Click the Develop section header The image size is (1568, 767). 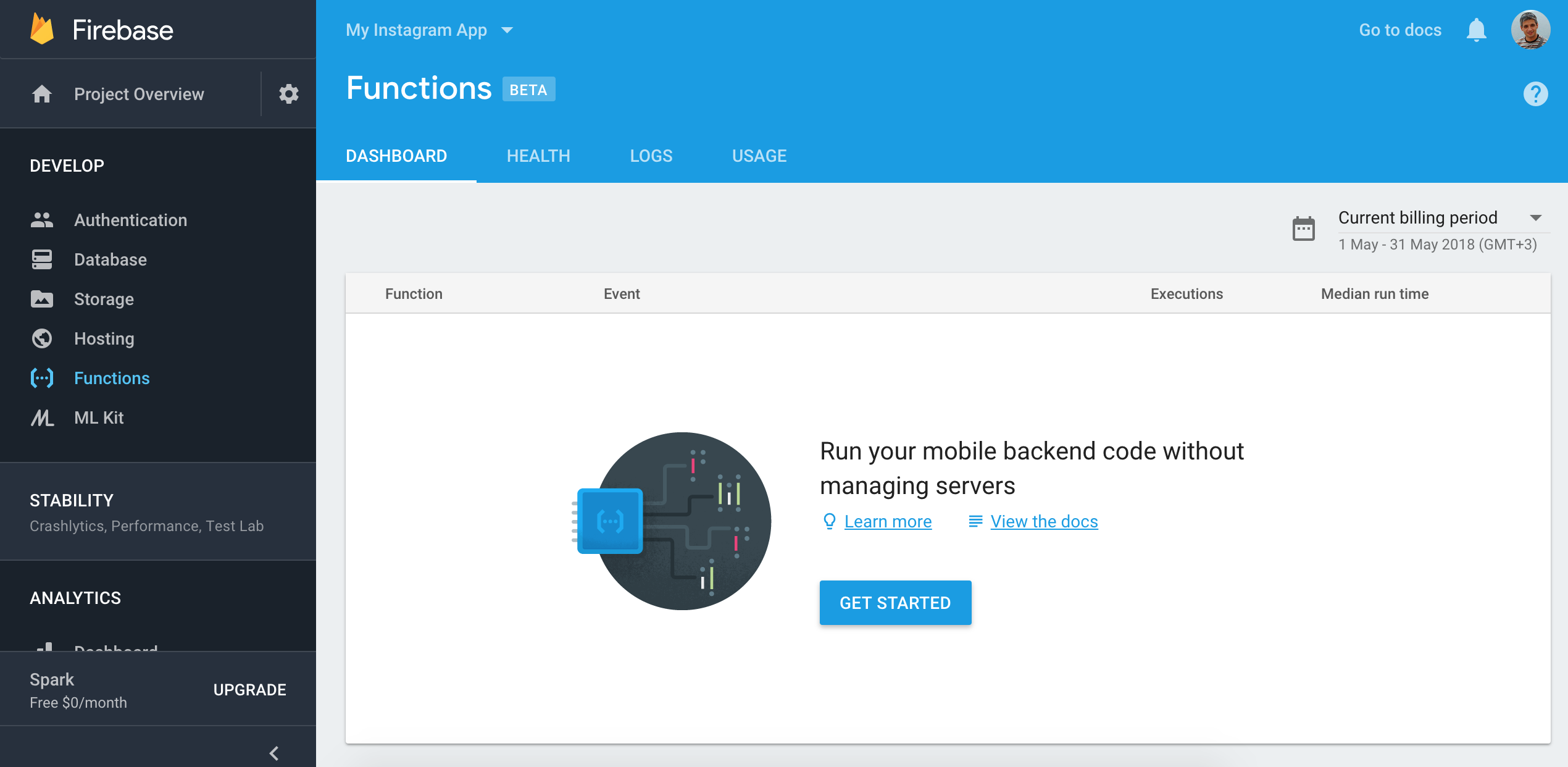[x=67, y=166]
